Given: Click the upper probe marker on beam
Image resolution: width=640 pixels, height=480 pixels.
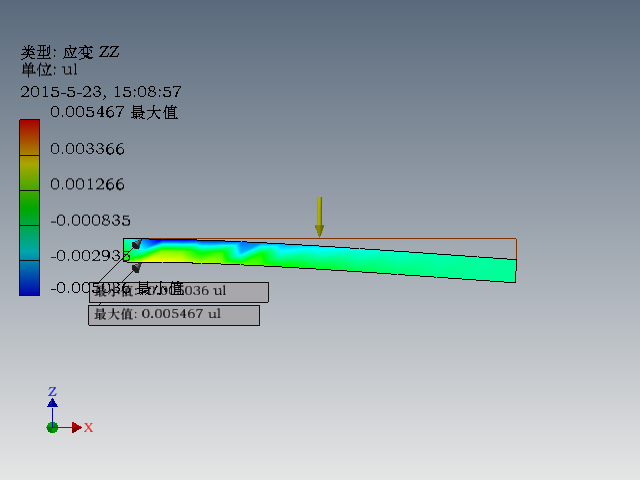Looking at the screenshot, I should pyautogui.click(x=137, y=244).
